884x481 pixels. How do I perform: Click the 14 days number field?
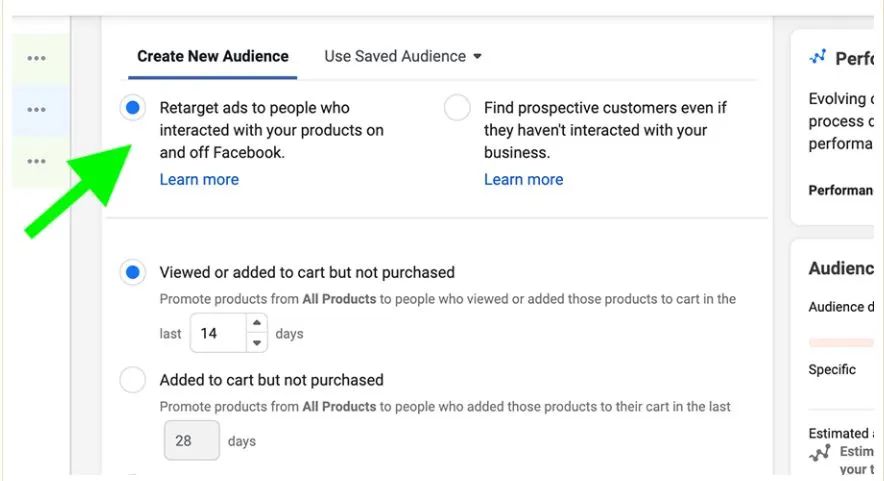[x=217, y=333]
